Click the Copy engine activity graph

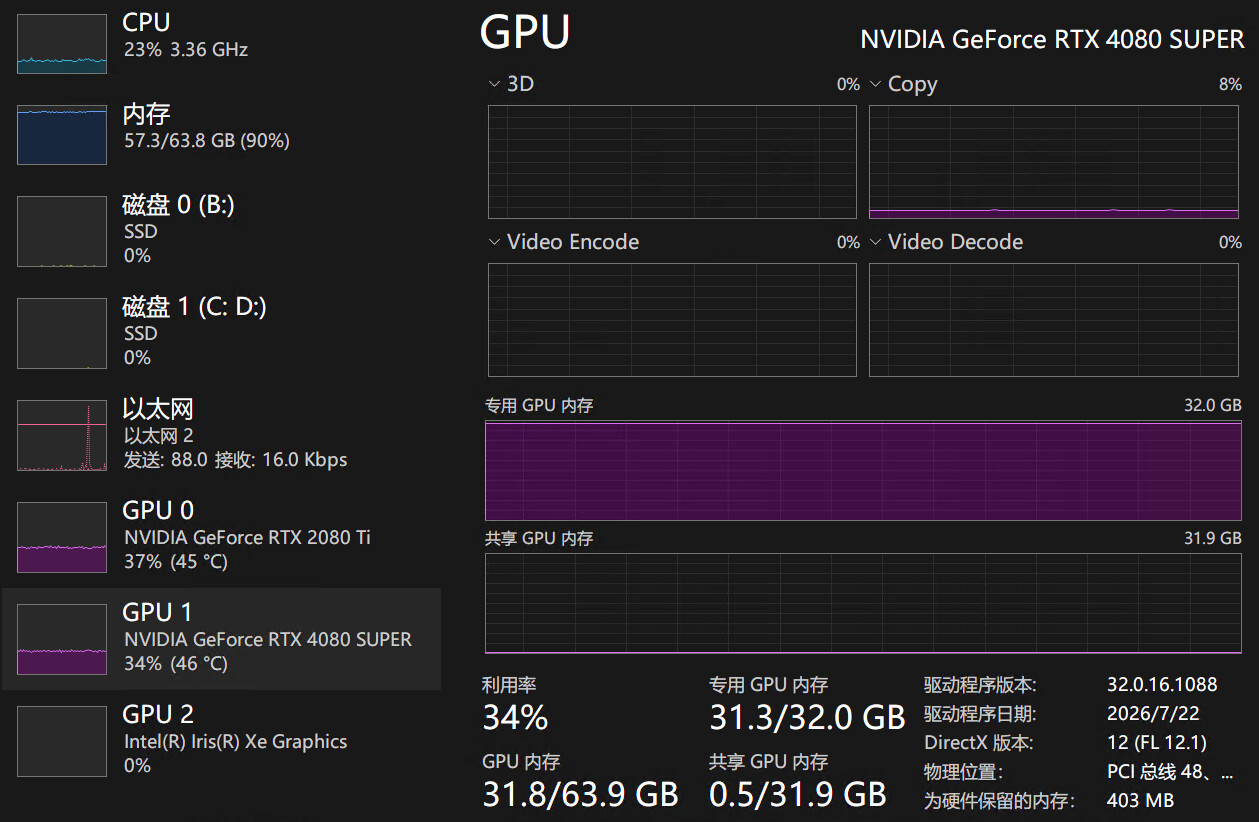point(1055,161)
